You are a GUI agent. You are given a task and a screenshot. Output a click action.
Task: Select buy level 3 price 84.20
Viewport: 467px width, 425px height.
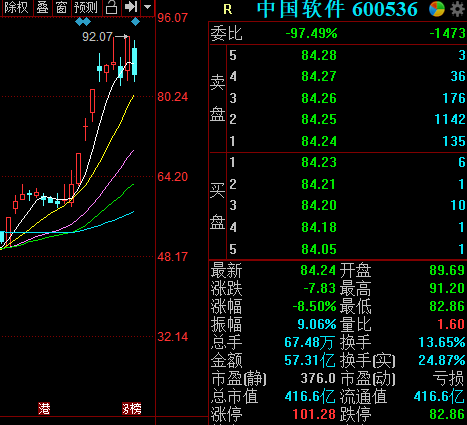coord(319,205)
